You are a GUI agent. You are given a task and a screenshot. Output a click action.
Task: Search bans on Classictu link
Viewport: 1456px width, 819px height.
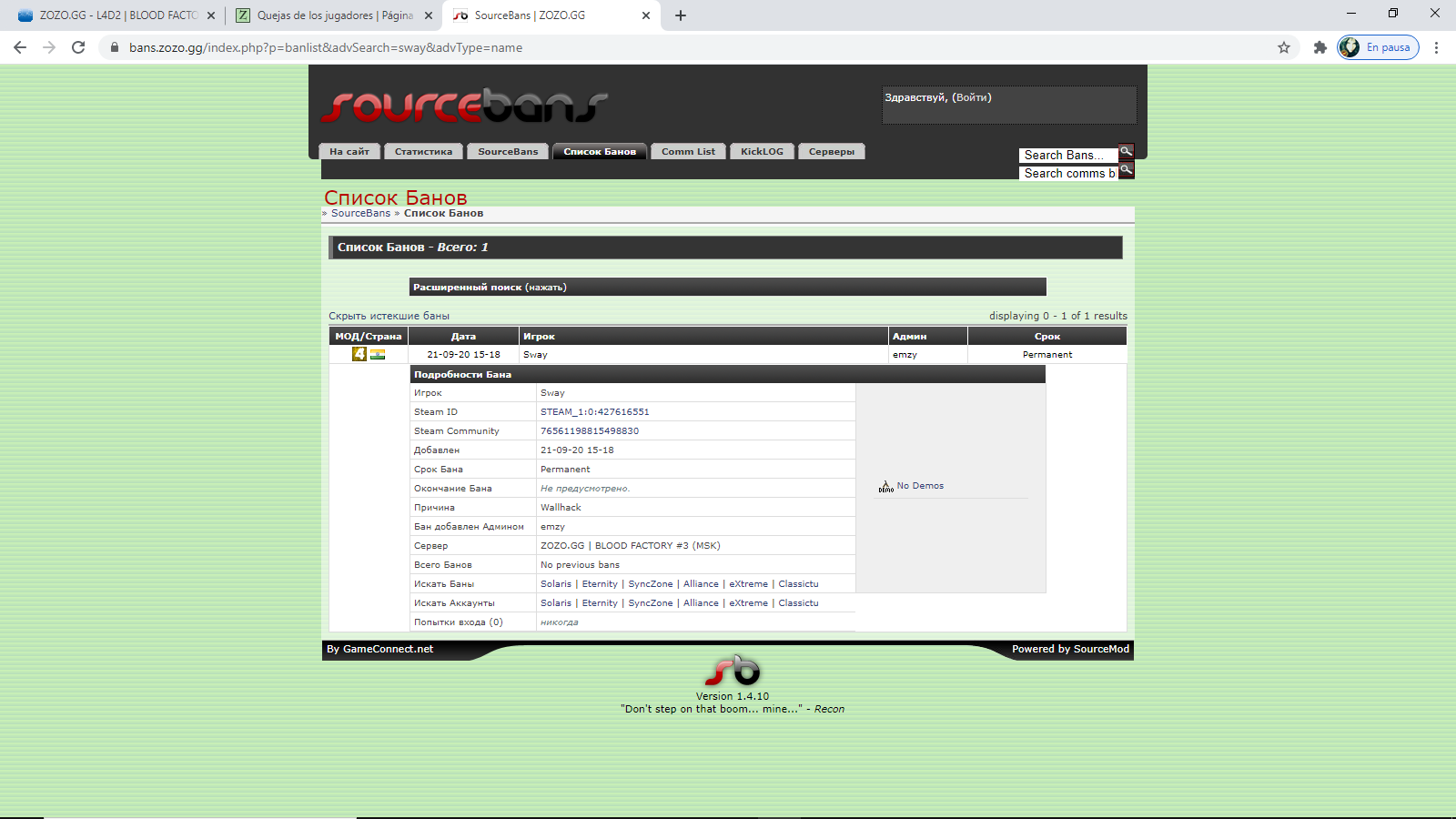[798, 584]
